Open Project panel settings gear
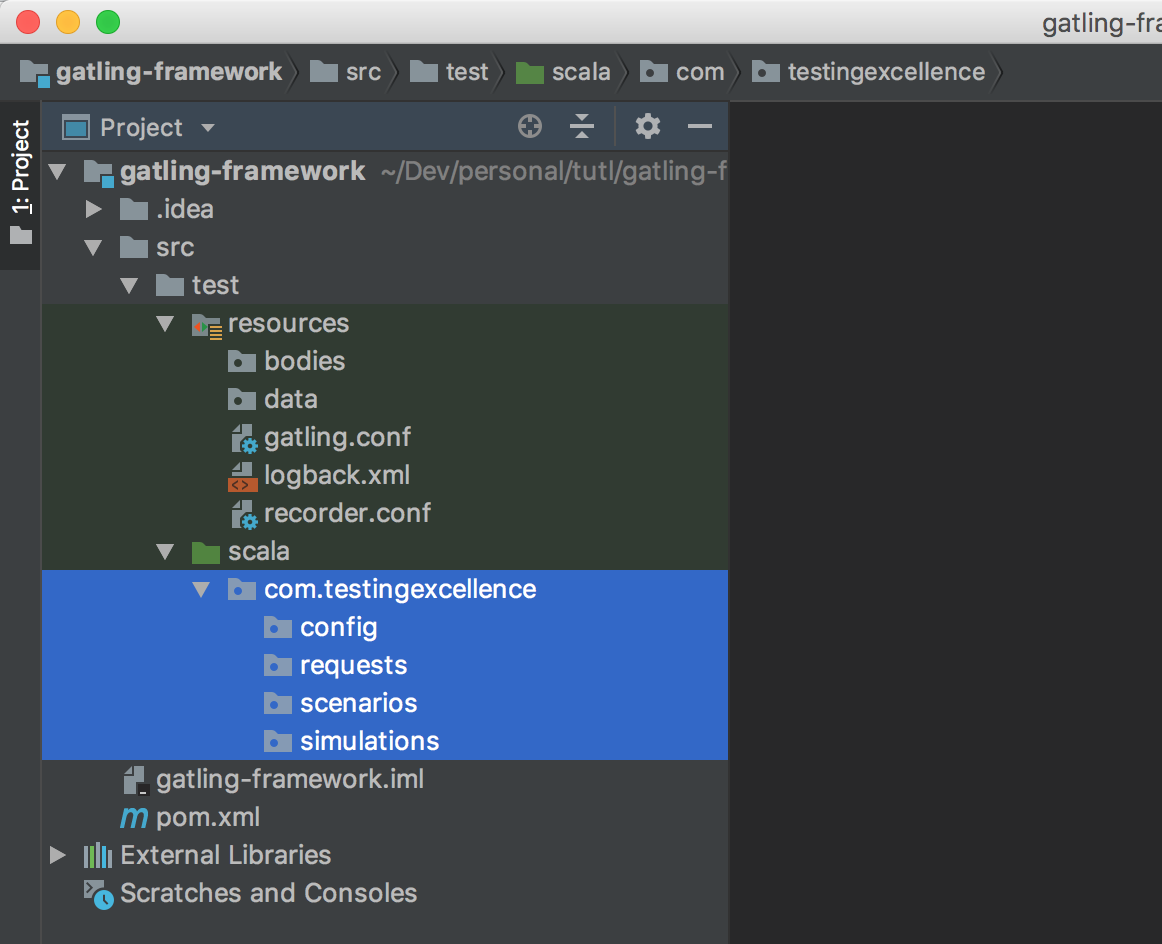1162x944 pixels. (x=648, y=127)
